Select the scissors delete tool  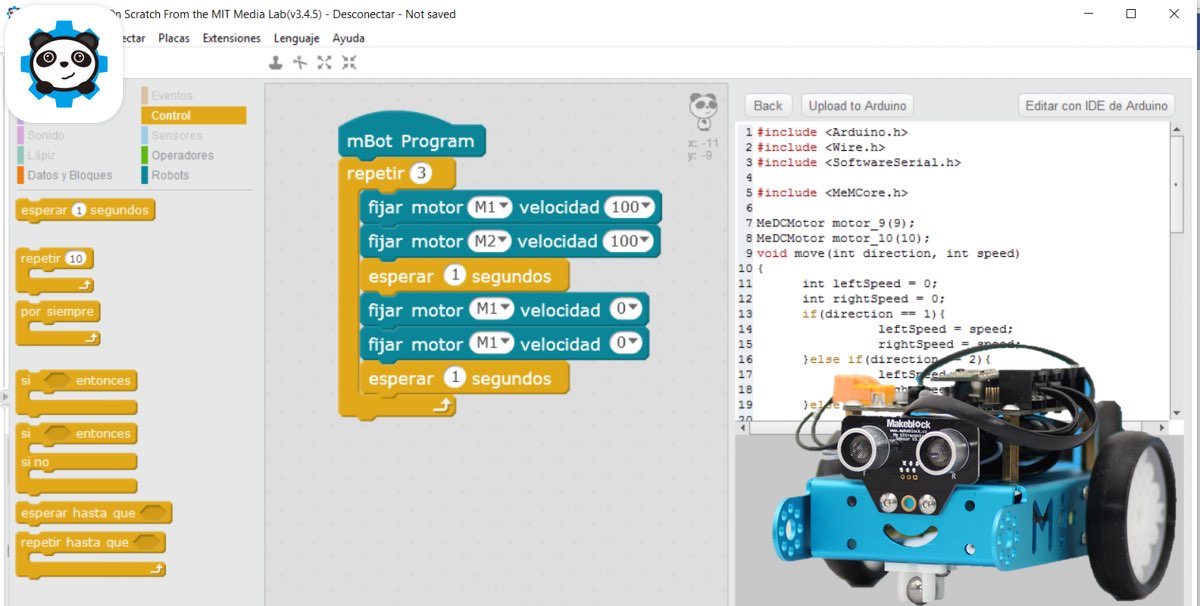[300, 62]
